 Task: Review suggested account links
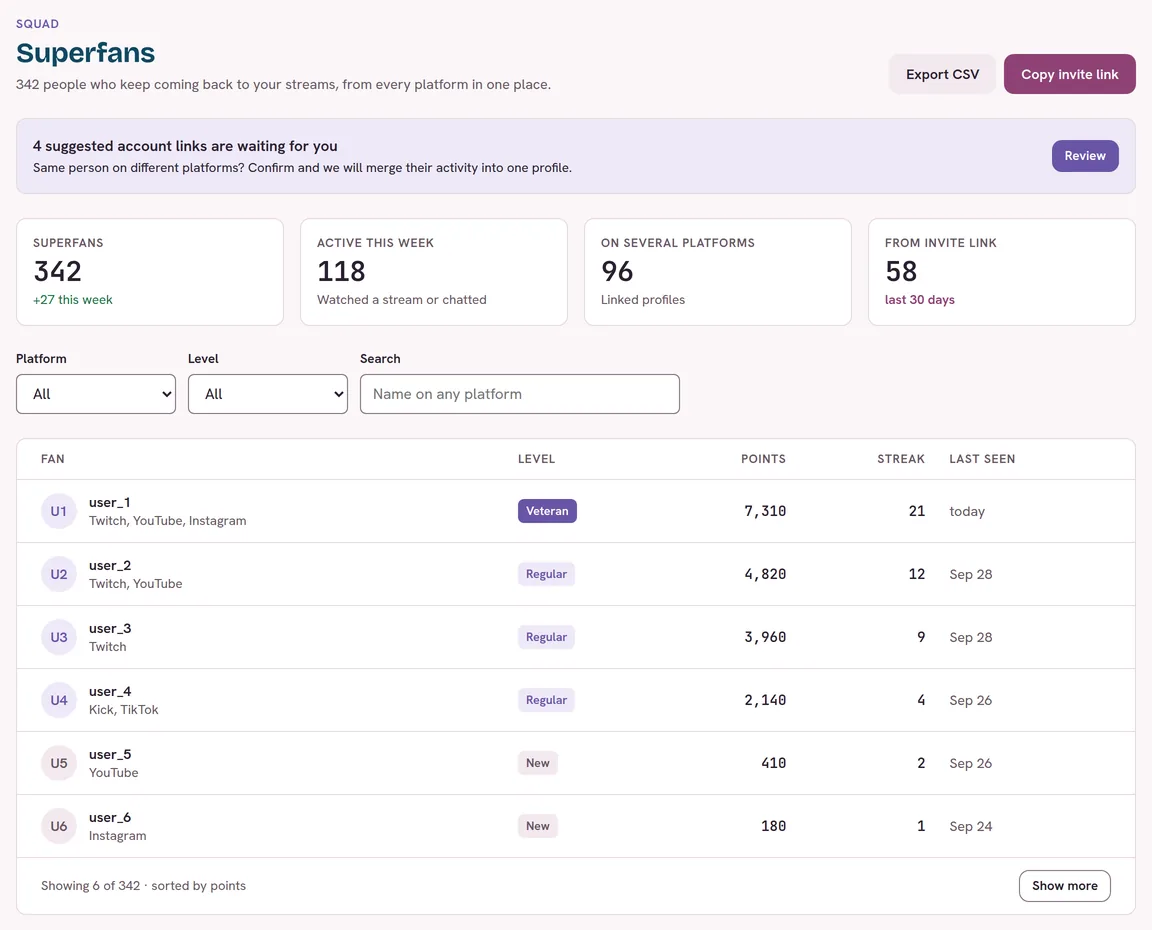click(1084, 156)
